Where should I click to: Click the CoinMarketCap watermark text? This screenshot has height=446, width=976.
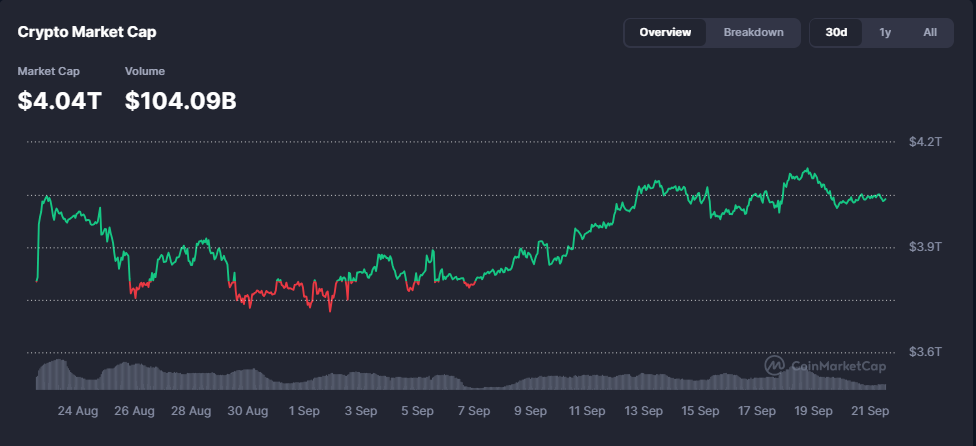[x=833, y=366]
